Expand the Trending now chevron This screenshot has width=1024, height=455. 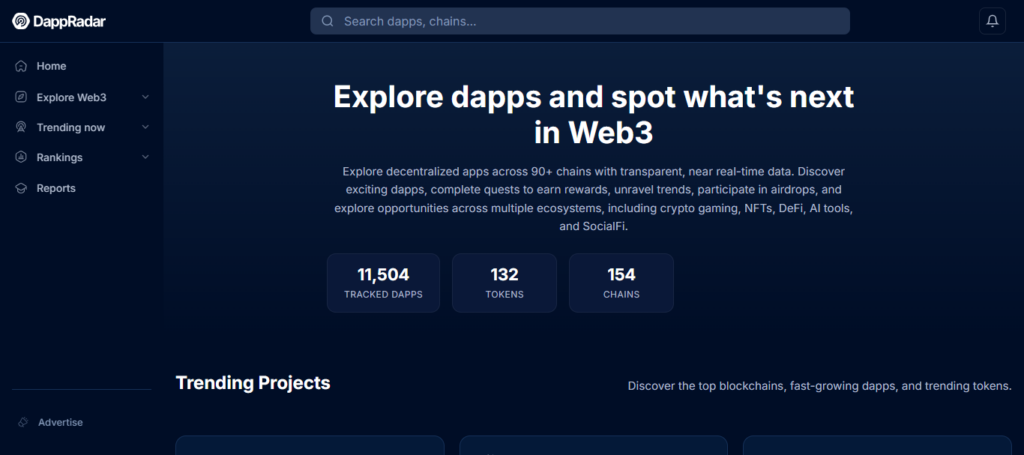click(x=145, y=127)
